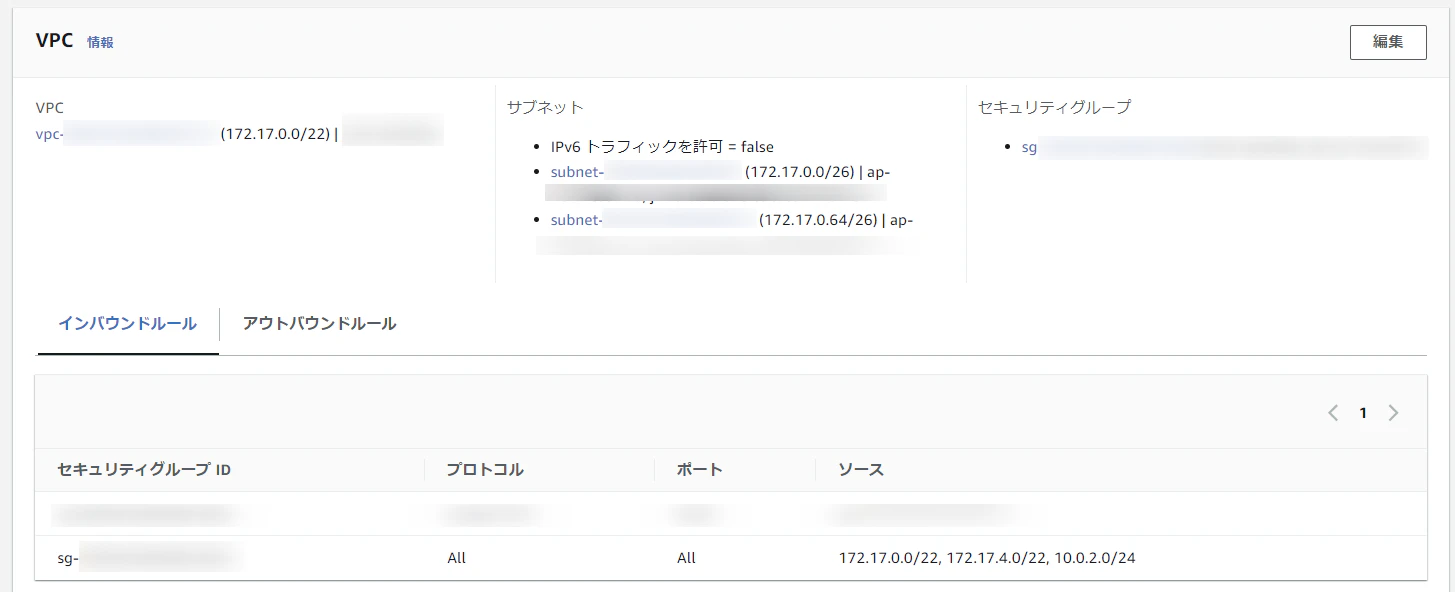1455x592 pixels.
Task: Open the subnet link for 172.17.0.0/26
Action: (x=646, y=172)
